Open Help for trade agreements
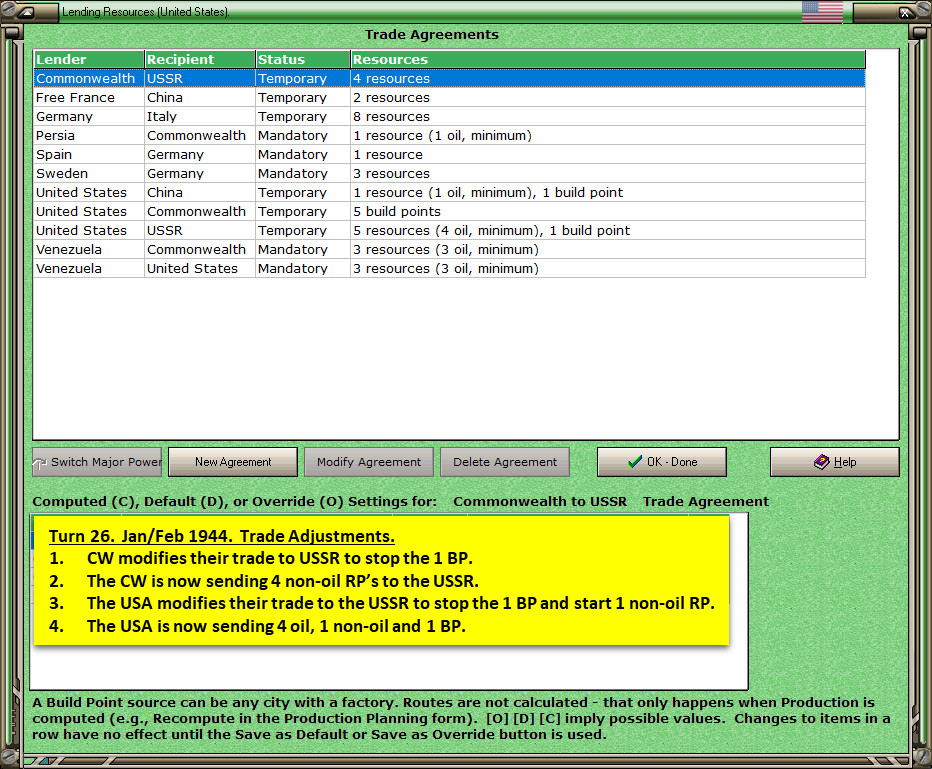Image resolution: width=932 pixels, height=769 pixels. (835, 462)
